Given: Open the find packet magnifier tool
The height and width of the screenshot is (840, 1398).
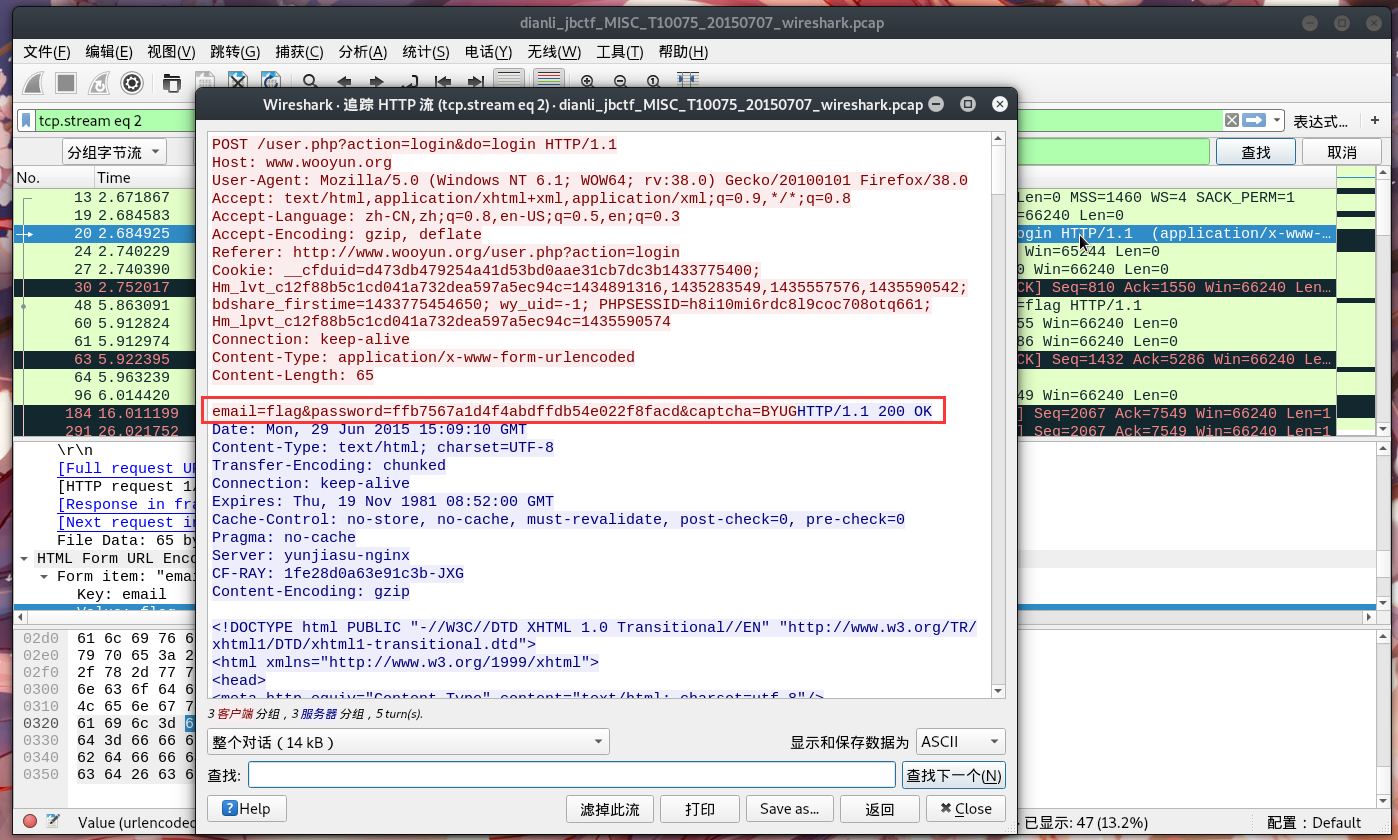Looking at the screenshot, I should point(310,83).
